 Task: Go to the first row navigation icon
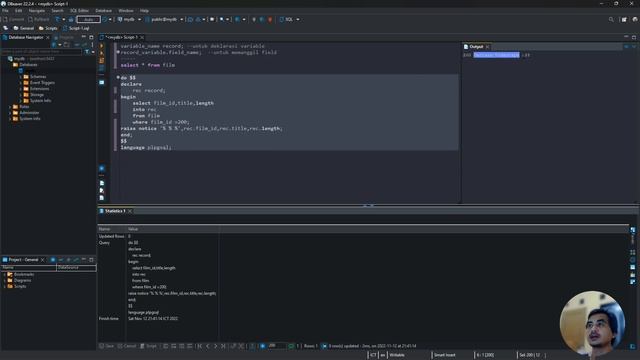pyautogui.click(x=200, y=346)
